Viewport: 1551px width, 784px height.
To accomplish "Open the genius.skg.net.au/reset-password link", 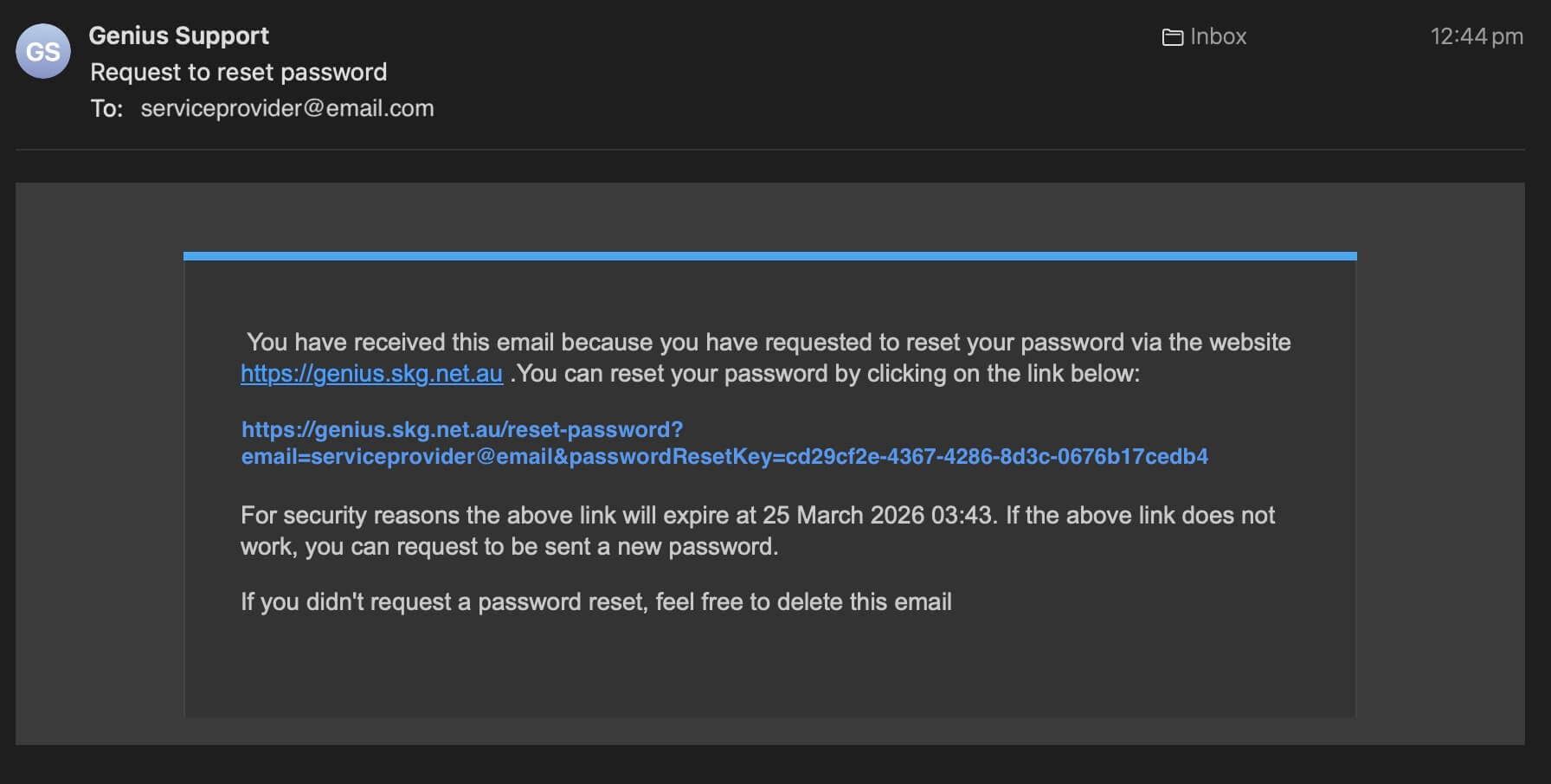I will pyautogui.click(x=461, y=430).
